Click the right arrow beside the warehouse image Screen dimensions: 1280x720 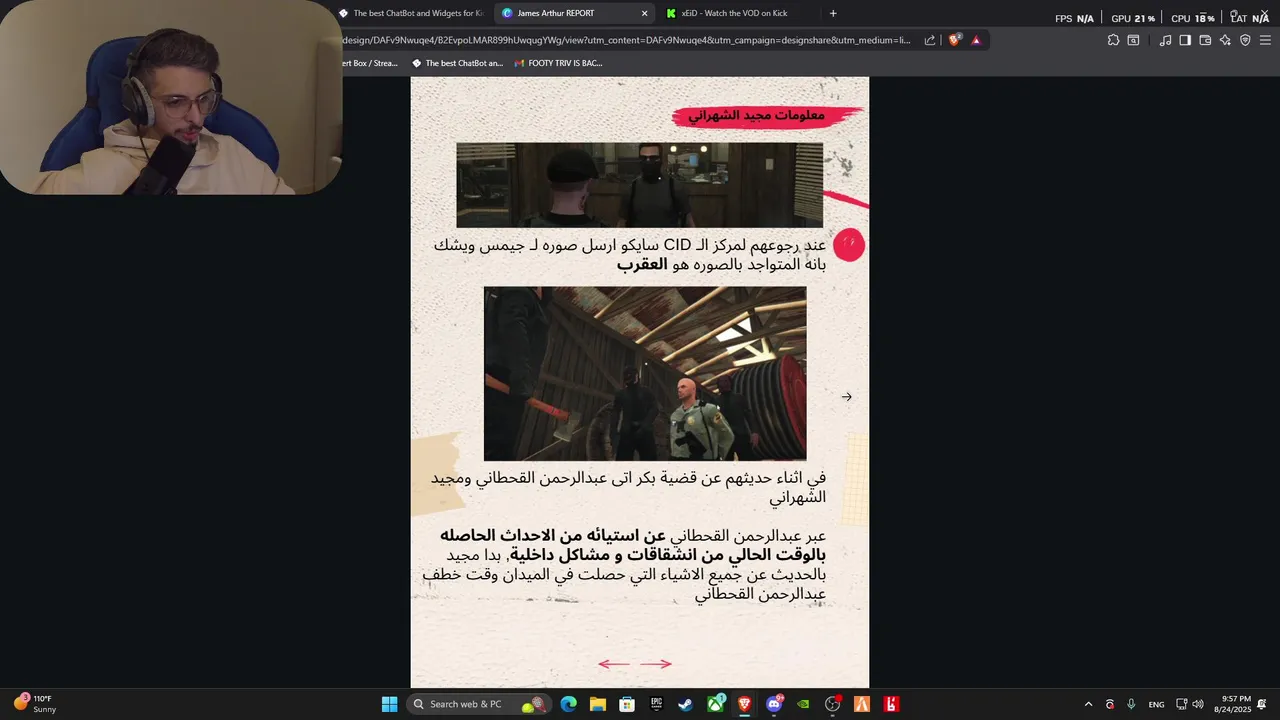pos(847,397)
